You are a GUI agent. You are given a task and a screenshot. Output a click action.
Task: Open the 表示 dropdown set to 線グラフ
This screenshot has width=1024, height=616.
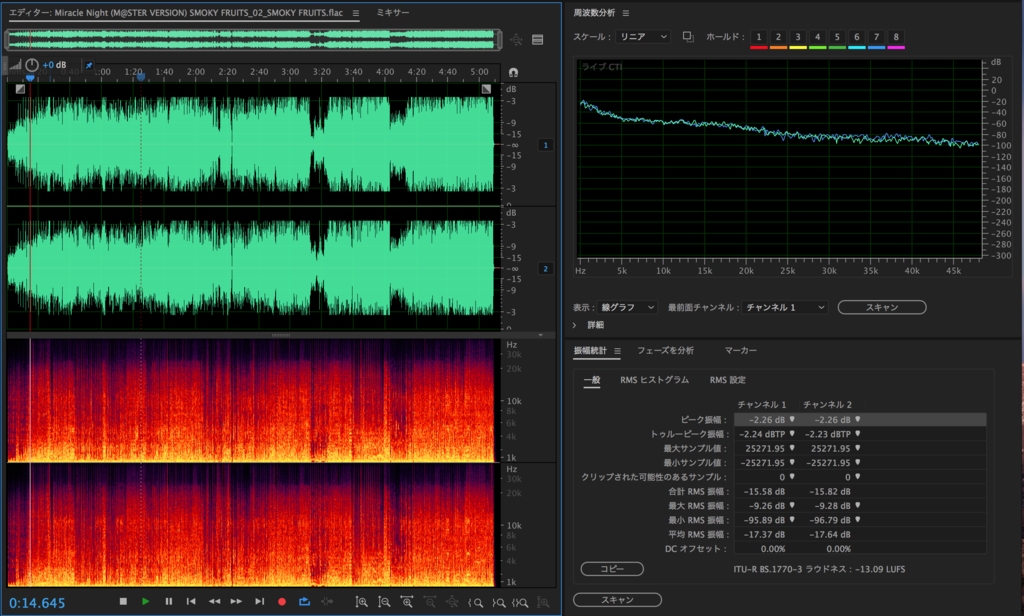pos(627,307)
